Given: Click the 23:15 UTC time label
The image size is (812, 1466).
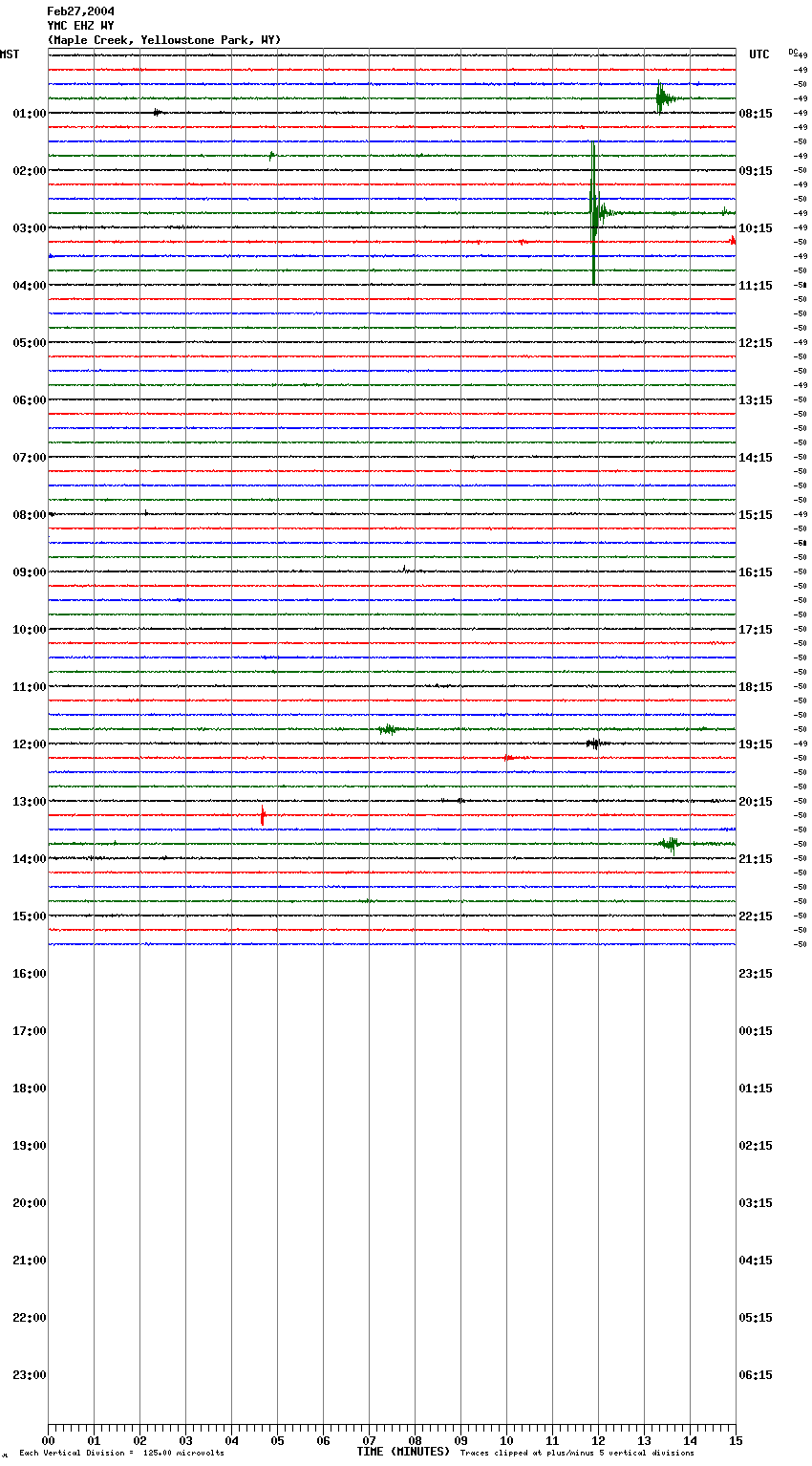Looking at the screenshot, I should [756, 974].
